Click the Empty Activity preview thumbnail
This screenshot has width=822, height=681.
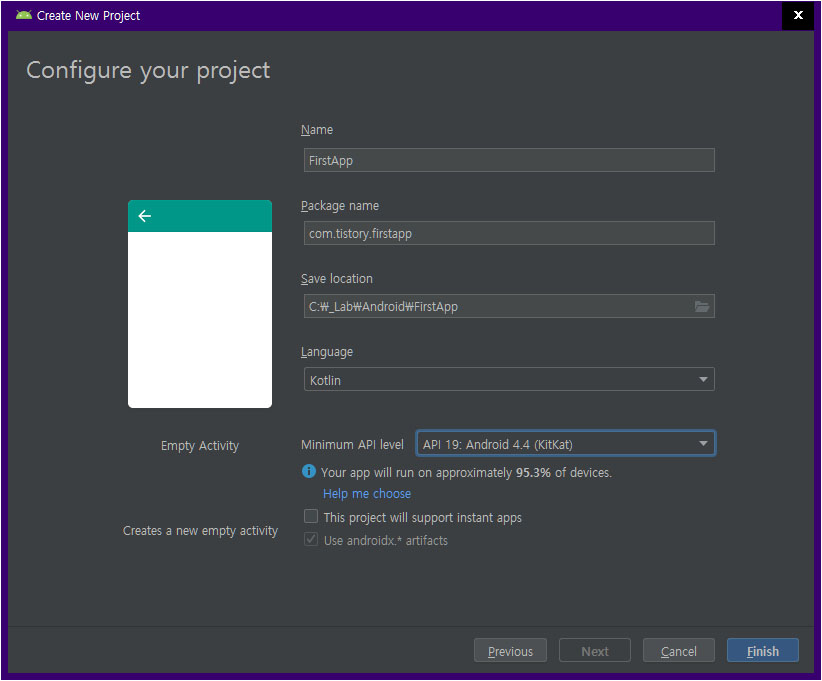[200, 304]
